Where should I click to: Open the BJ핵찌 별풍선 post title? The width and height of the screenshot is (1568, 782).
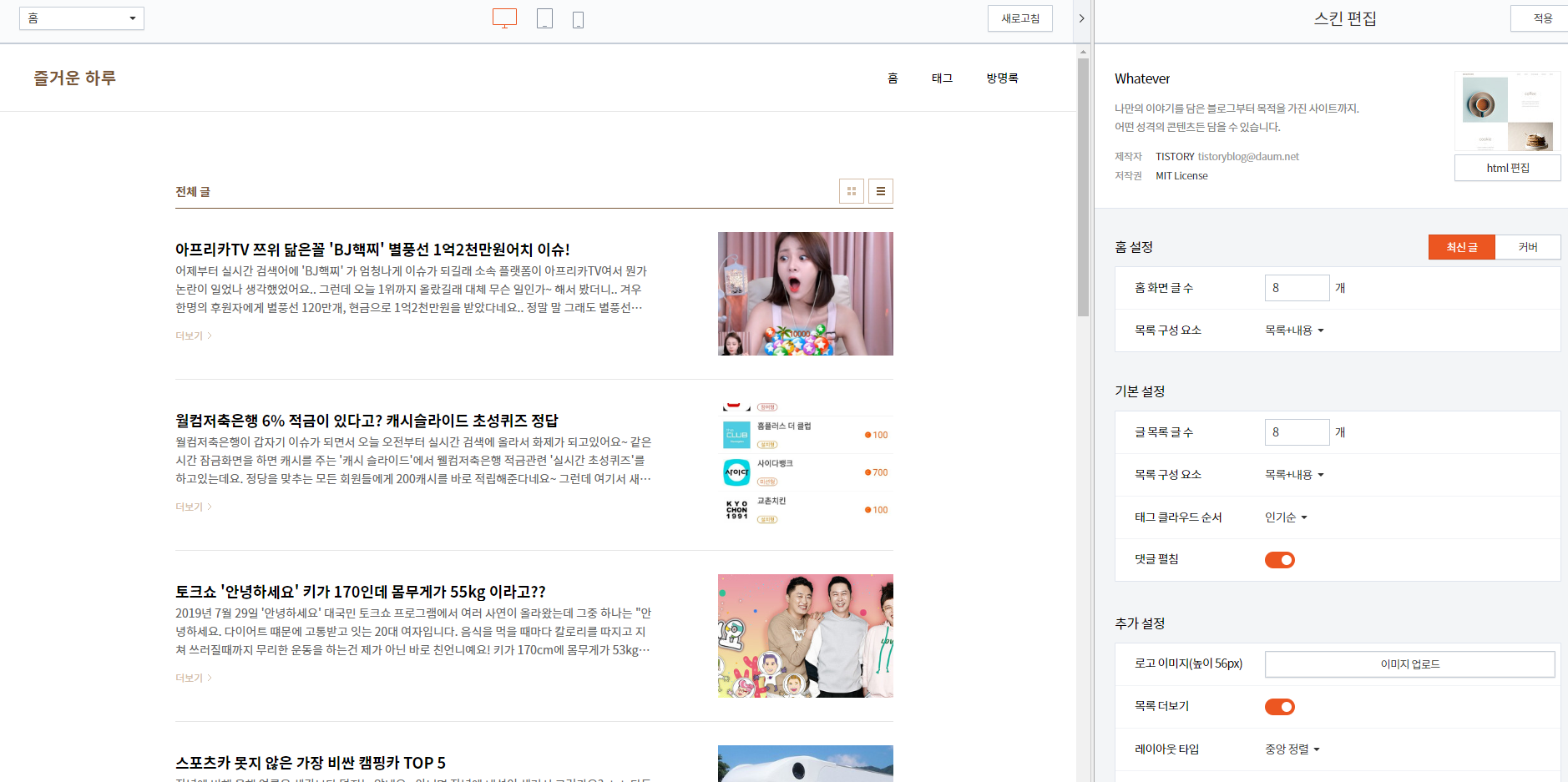pyautogui.click(x=372, y=250)
